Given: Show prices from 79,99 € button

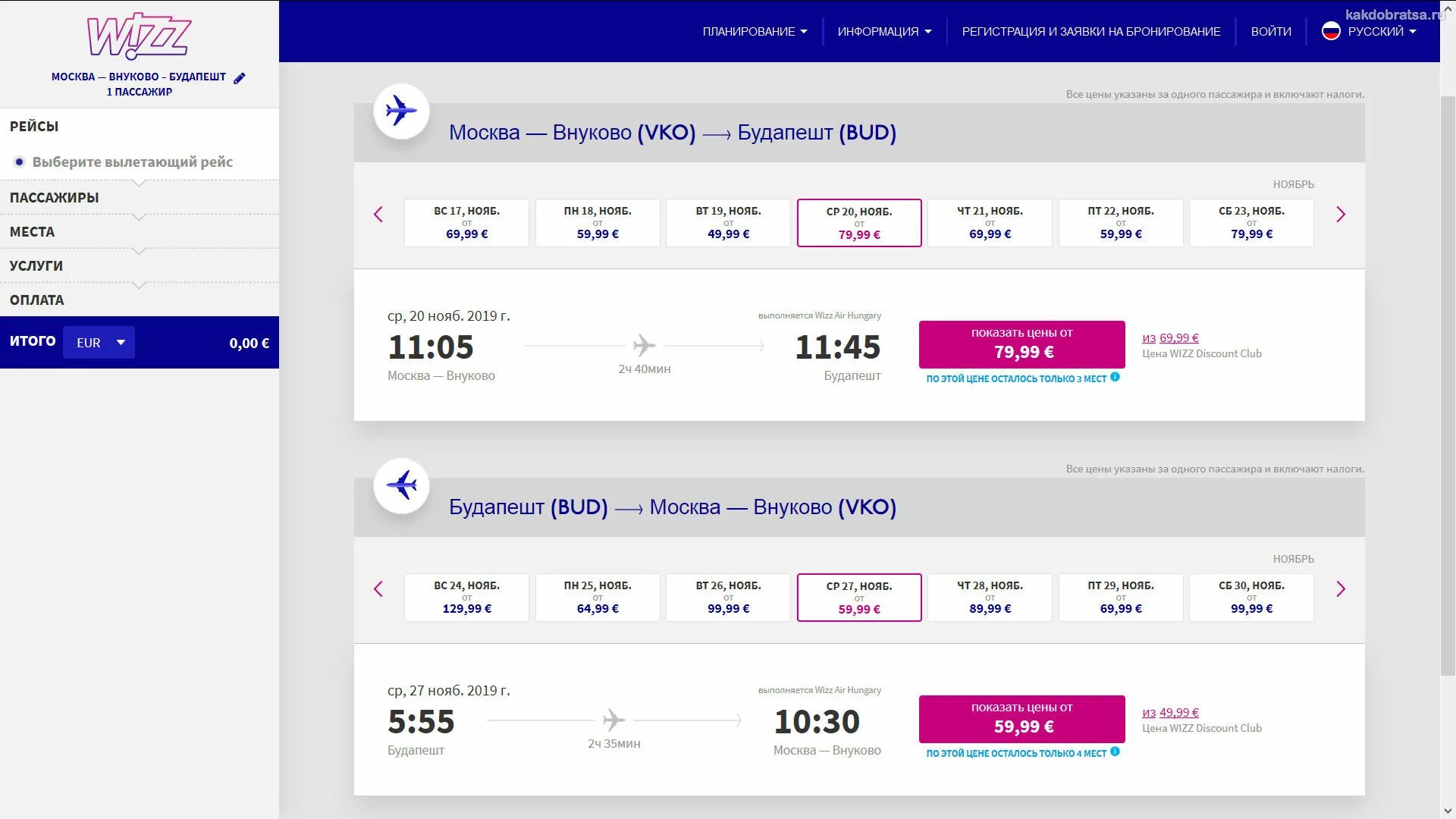Looking at the screenshot, I should pos(1021,344).
